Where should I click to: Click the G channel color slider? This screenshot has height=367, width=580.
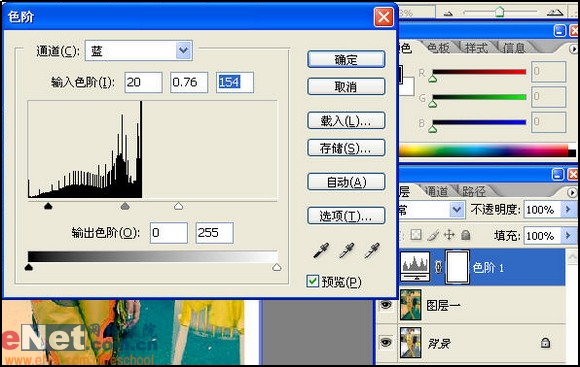479,97
